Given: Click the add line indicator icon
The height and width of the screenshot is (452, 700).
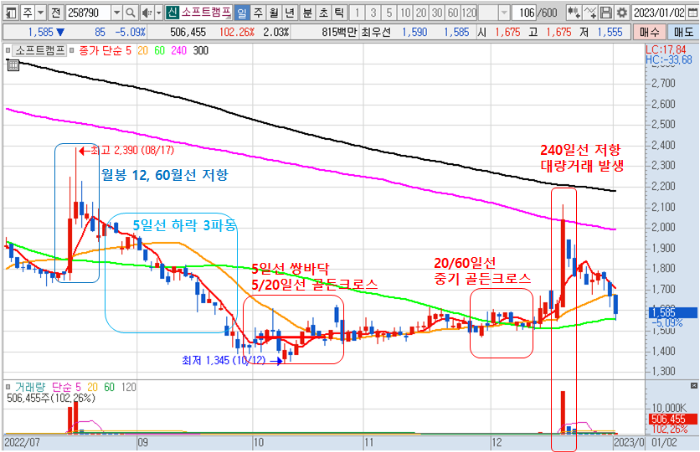Looking at the screenshot, I should click(x=590, y=13).
